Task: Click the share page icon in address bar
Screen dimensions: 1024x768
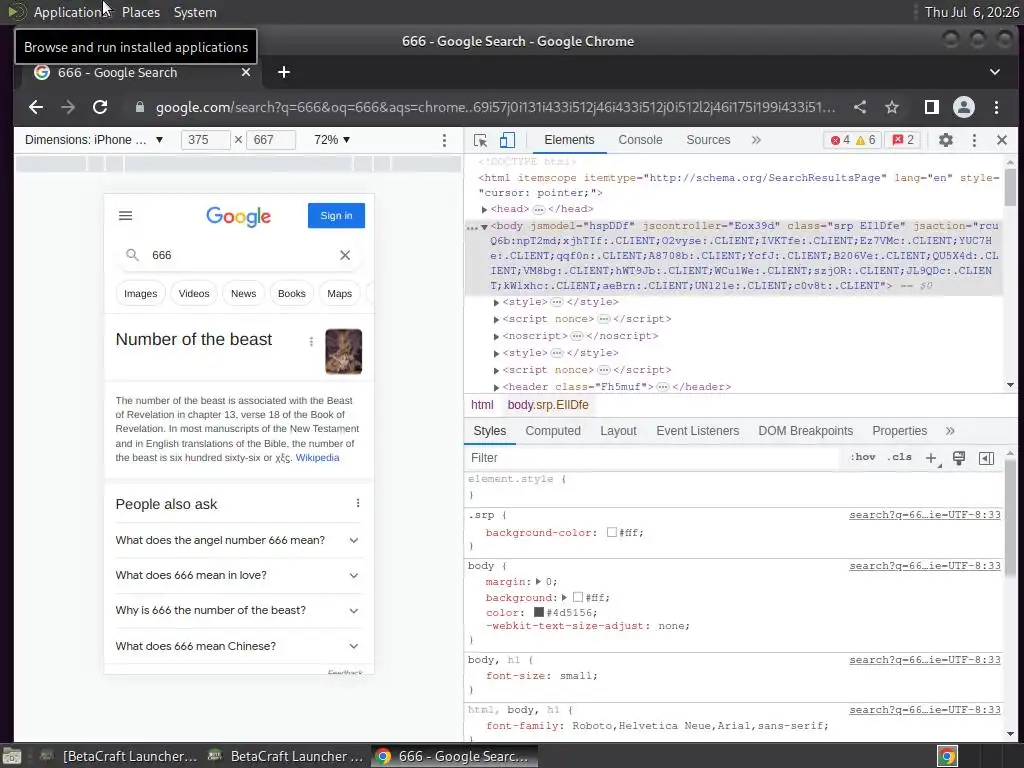Action: (860, 107)
